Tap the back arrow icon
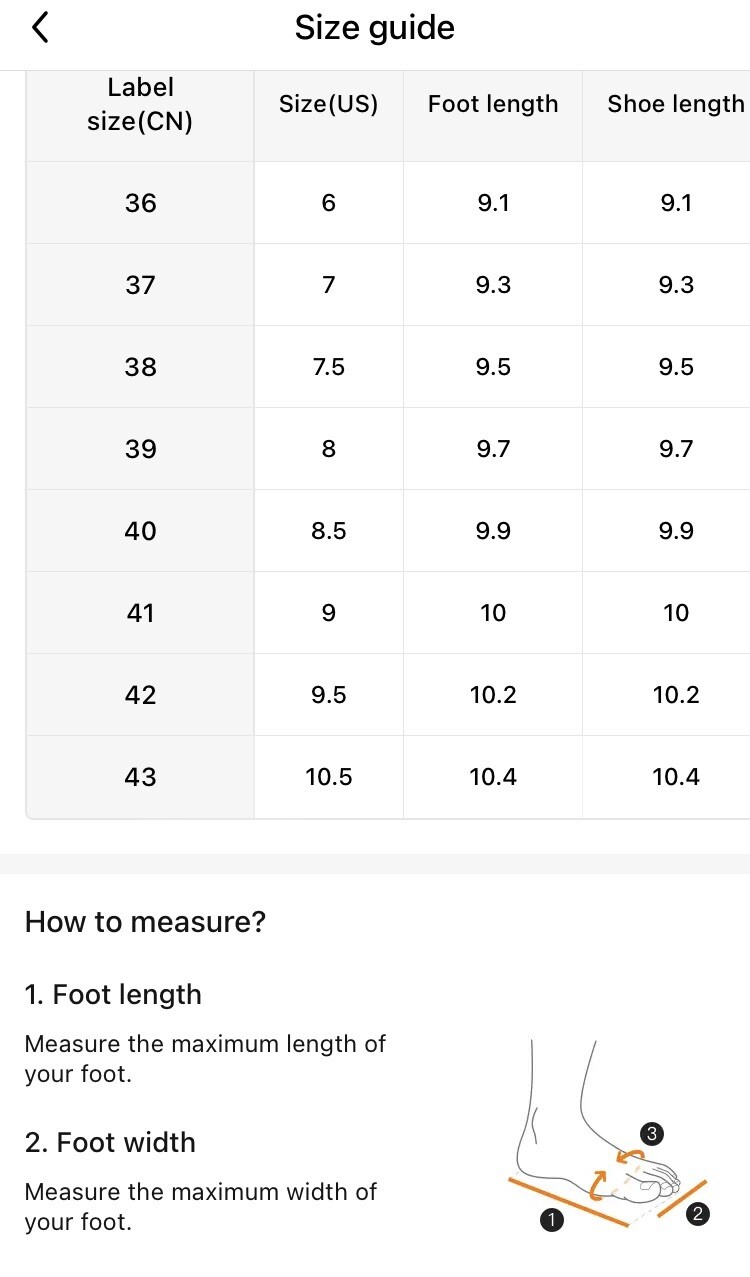 click(x=40, y=28)
